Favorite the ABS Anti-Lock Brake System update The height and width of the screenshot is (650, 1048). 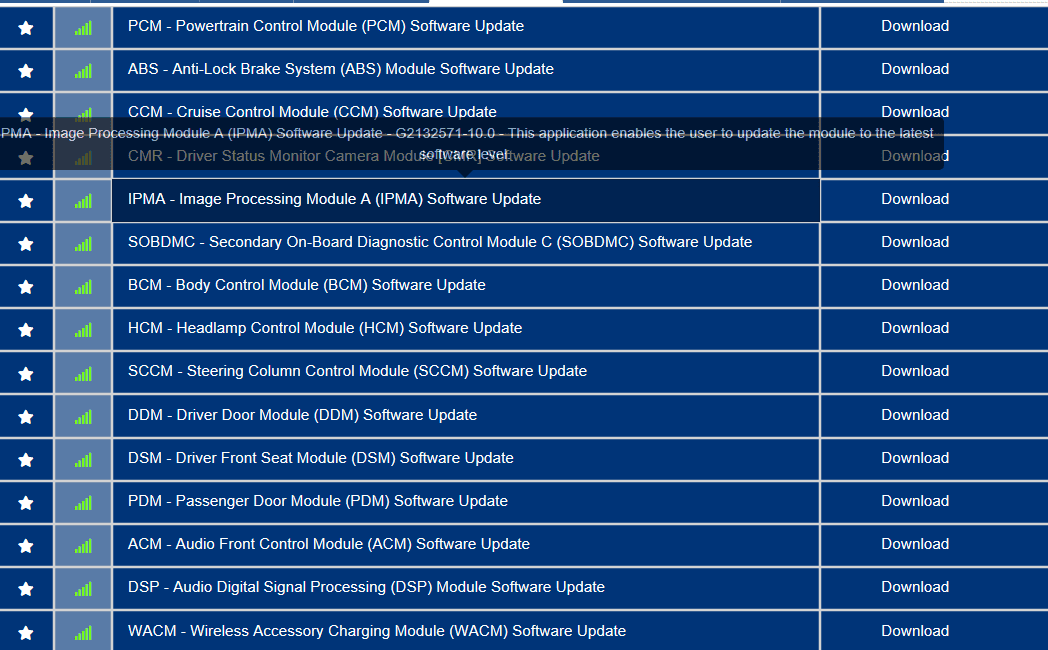tap(26, 71)
